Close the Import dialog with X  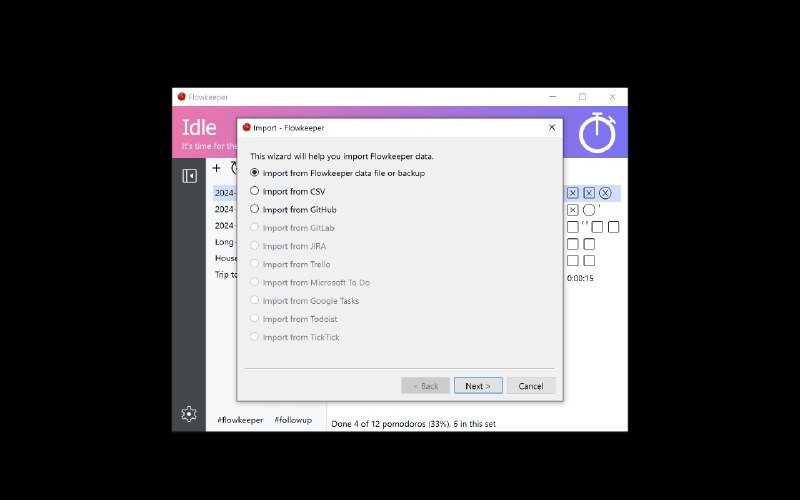(x=552, y=128)
